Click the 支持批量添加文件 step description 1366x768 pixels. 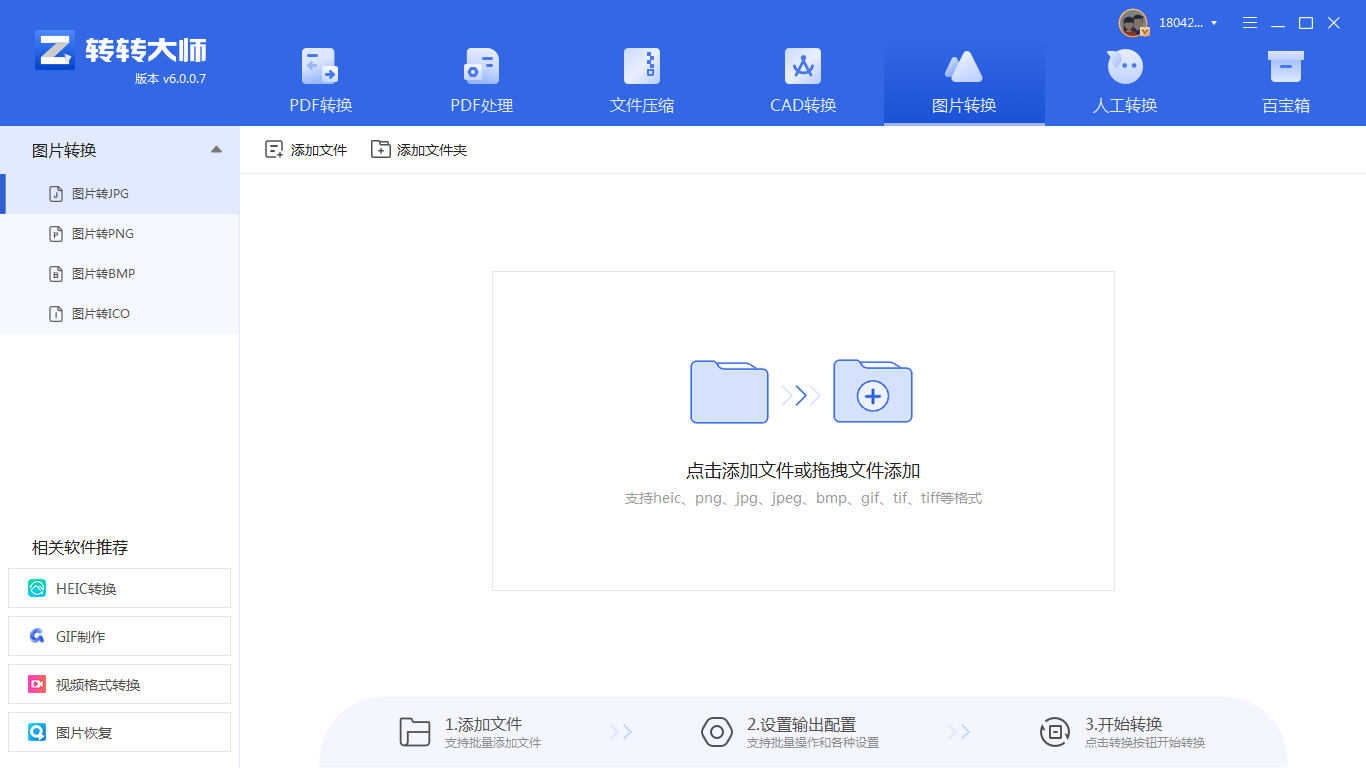point(493,743)
